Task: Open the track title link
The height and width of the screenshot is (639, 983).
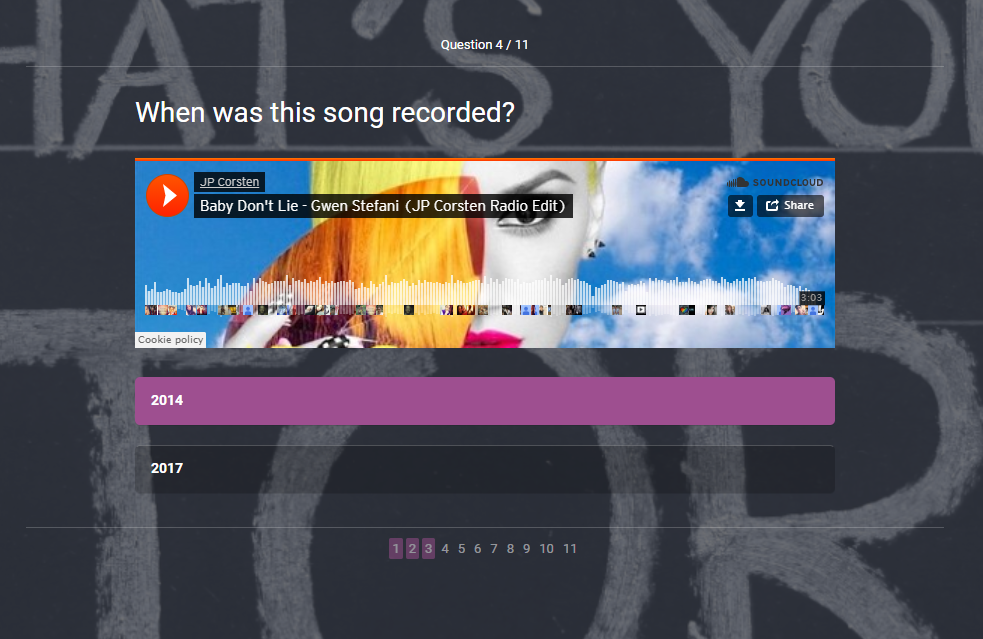Action: [x=383, y=206]
